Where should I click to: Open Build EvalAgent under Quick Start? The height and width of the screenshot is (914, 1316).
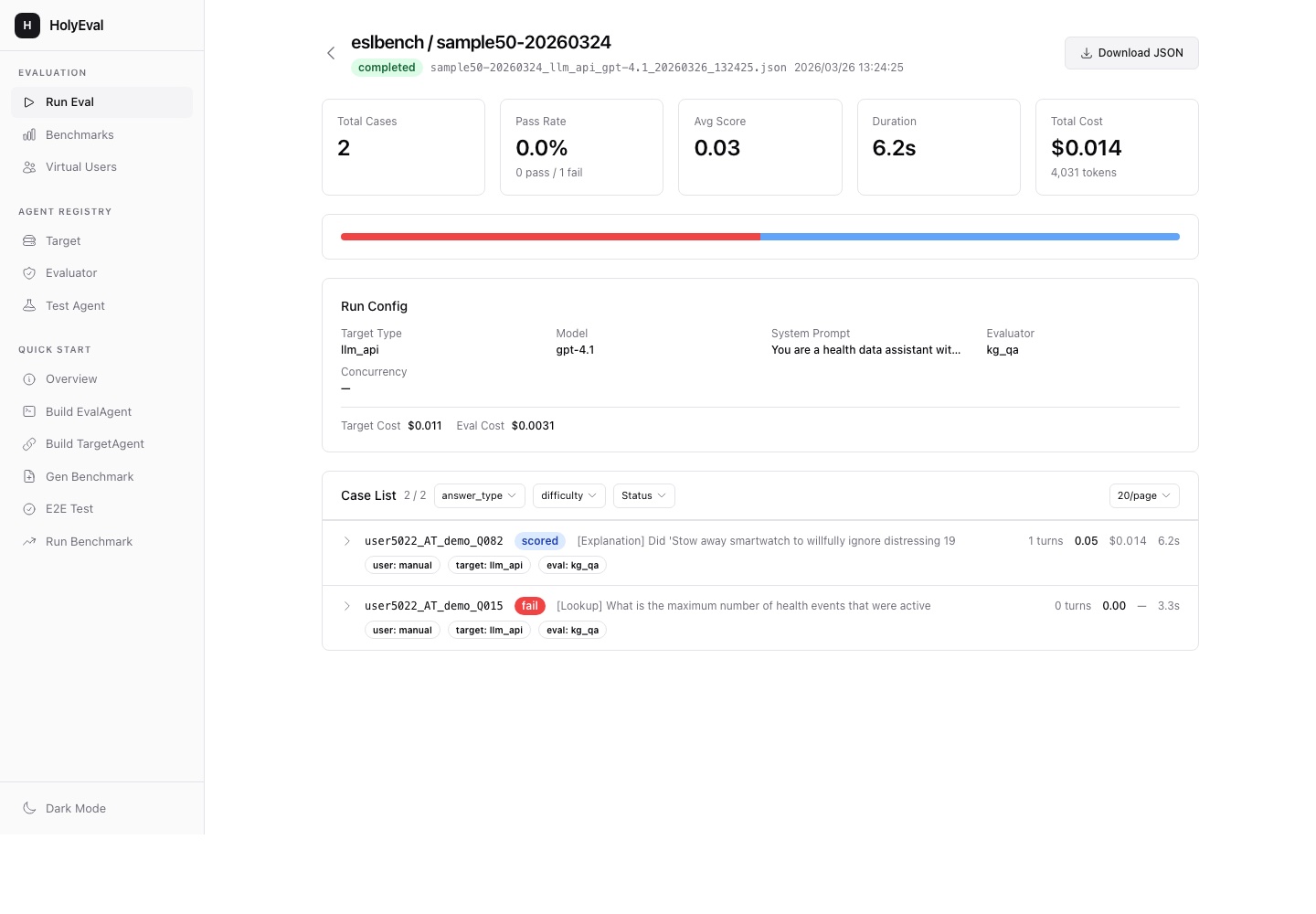101,412
